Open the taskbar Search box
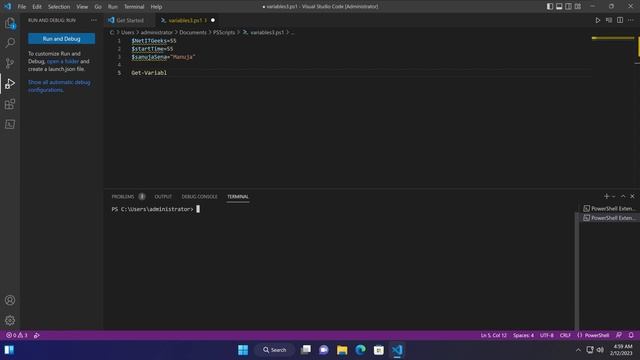This screenshot has width=640, height=360. pyautogui.click(x=274, y=350)
